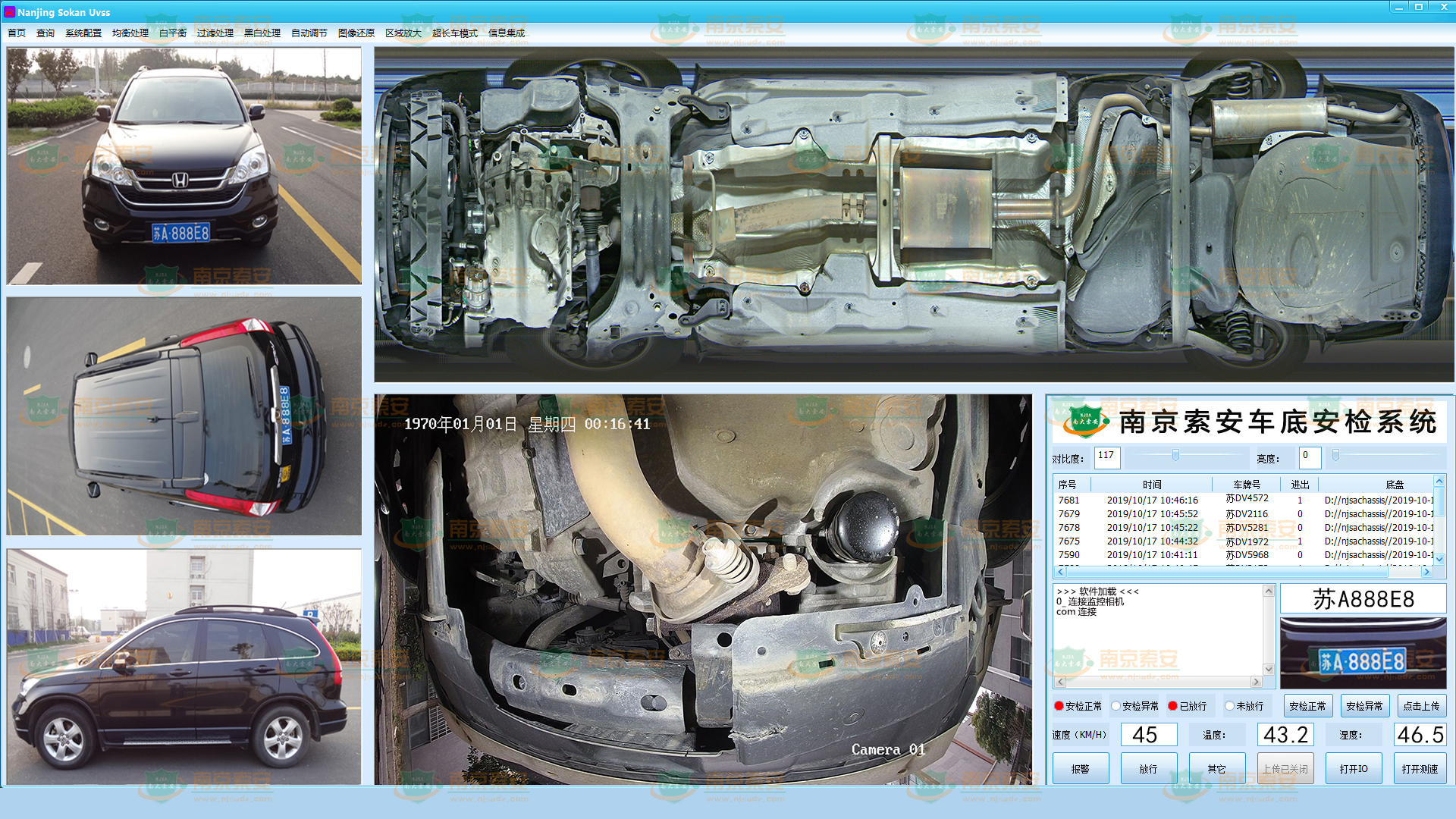
Task: Open the 系统配置 menu
Action: tap(83, 33)
